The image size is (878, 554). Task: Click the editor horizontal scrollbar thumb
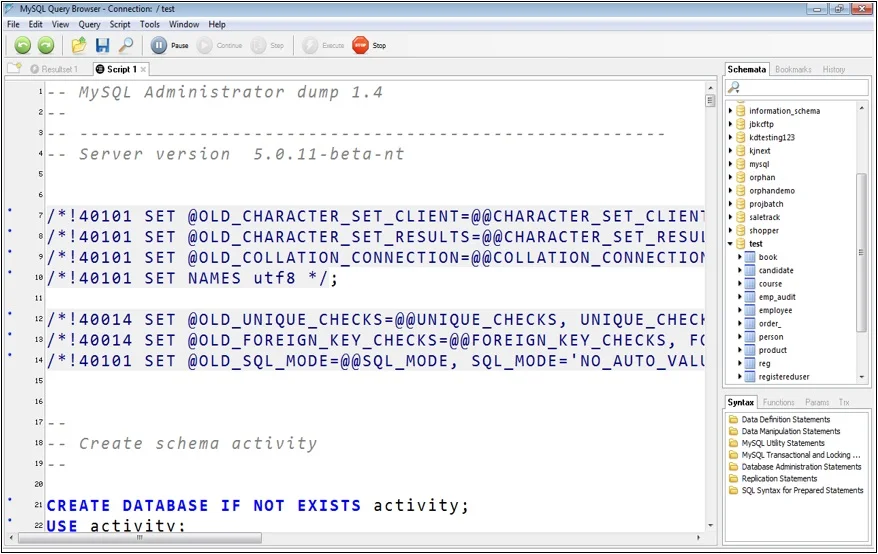coord(139,538)
